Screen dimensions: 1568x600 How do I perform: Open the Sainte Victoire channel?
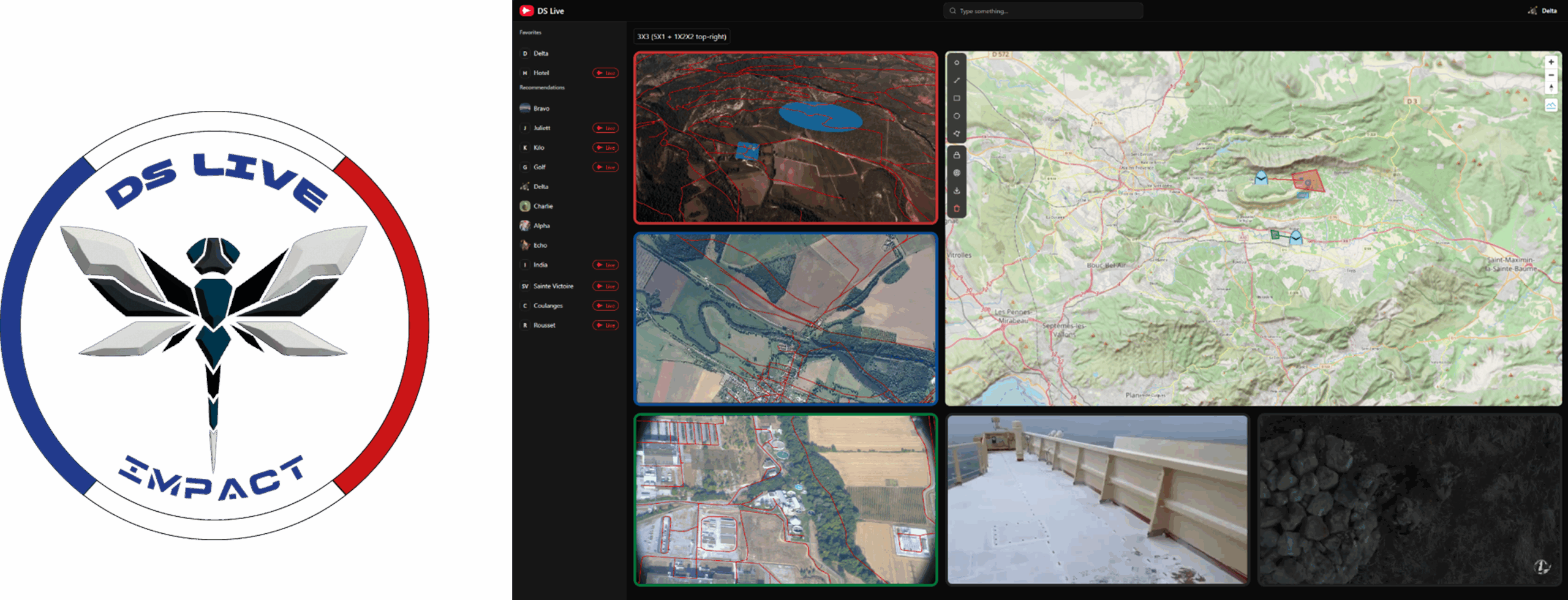click(553, 286)
